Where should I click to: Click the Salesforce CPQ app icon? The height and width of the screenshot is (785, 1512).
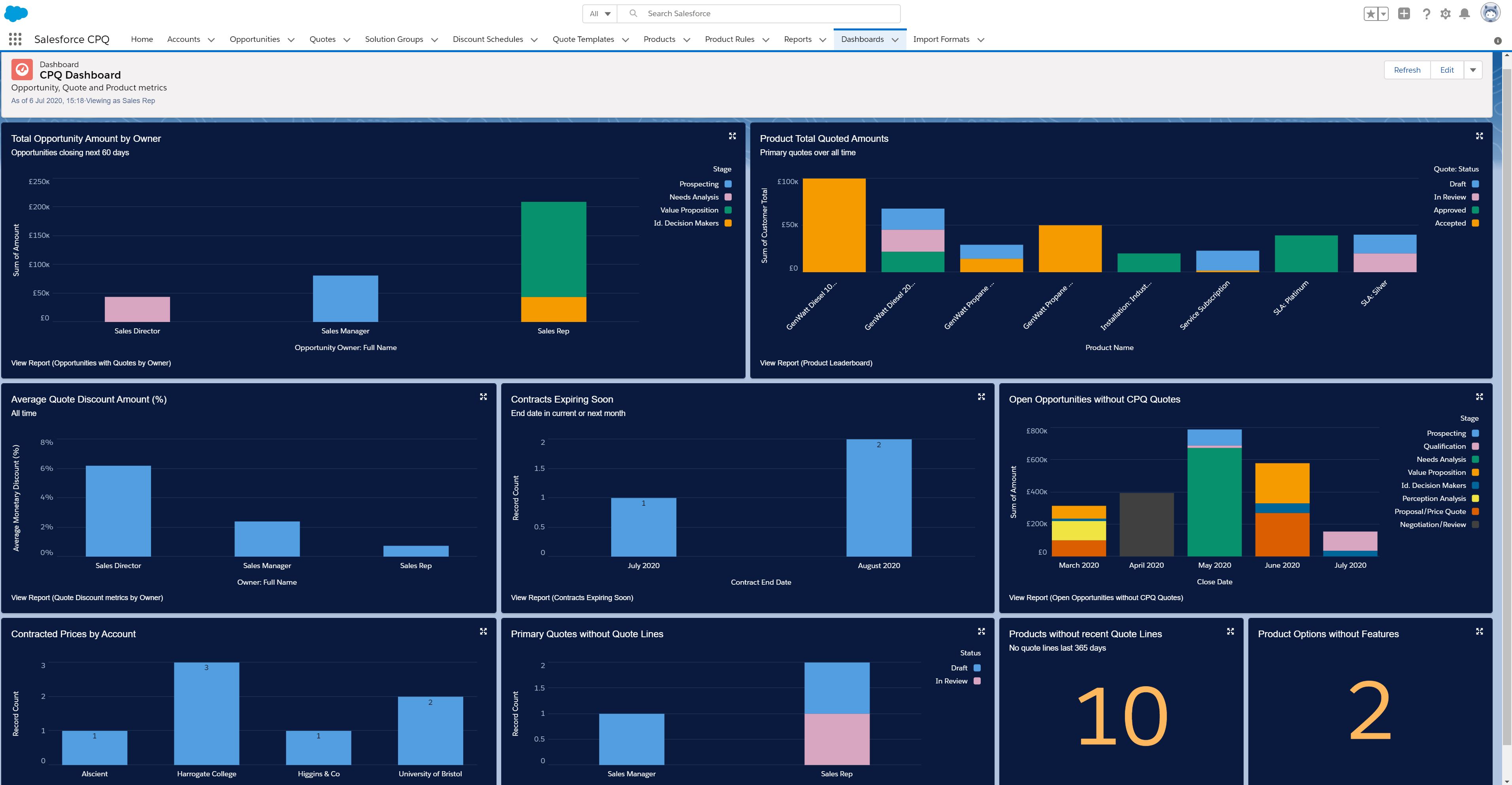click(x=16, y=39)
